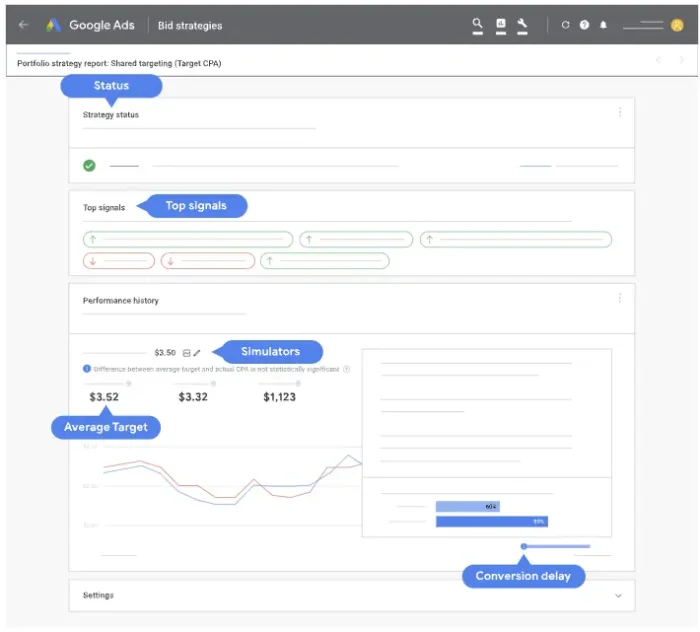Click the Top signals heading
700x632 pixels.
pyautogui.click(x=104, y=208)
